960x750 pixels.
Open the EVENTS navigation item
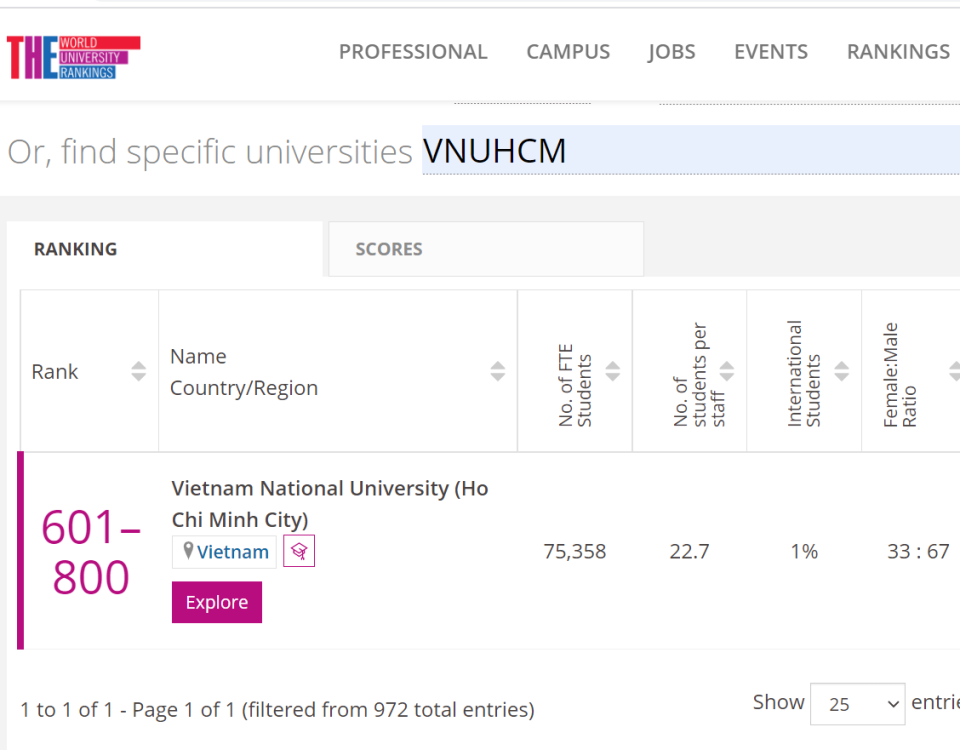pos(771,52)
